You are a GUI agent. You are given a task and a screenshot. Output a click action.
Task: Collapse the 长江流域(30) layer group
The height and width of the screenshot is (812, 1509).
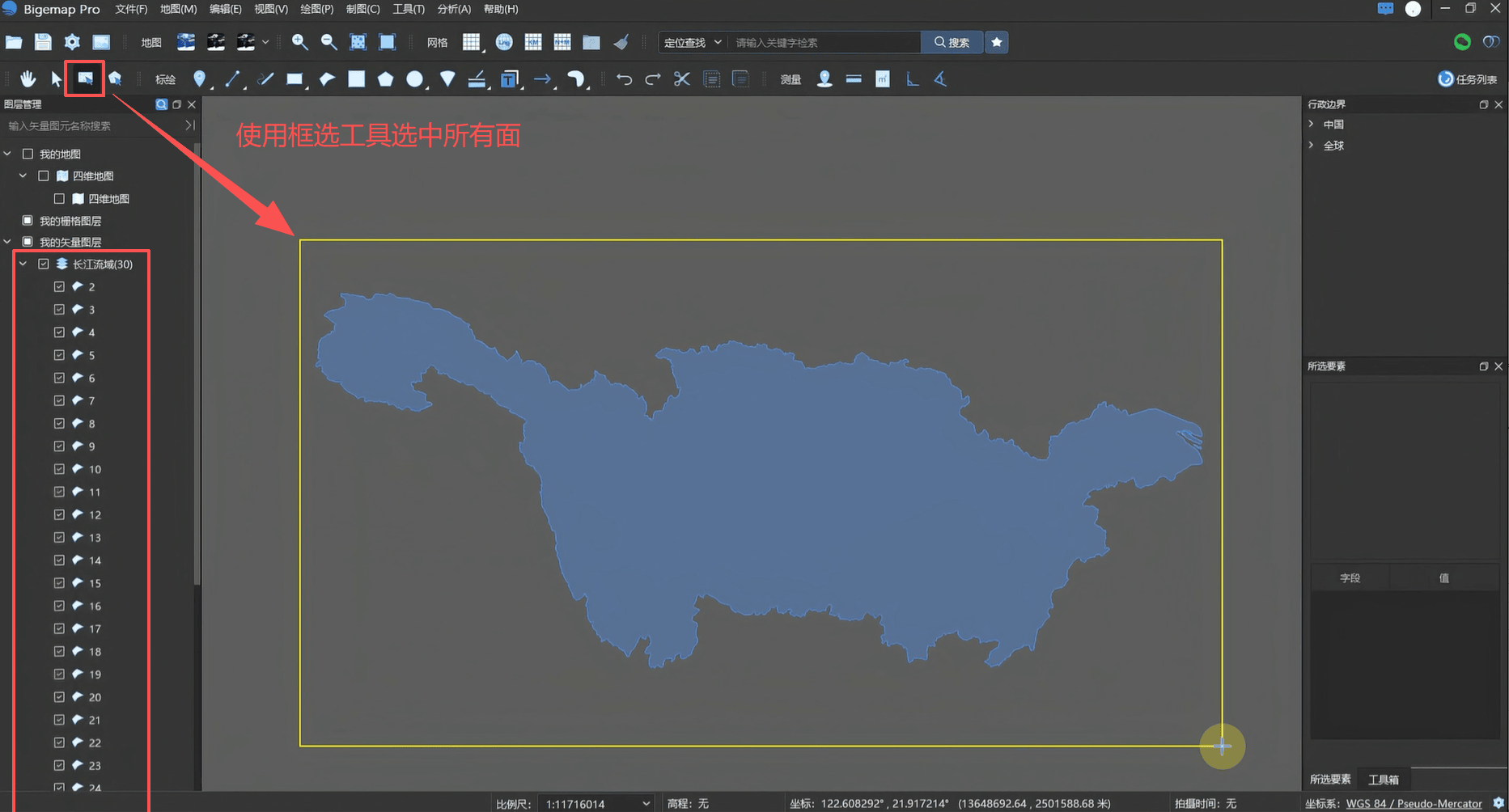(23, 264)
